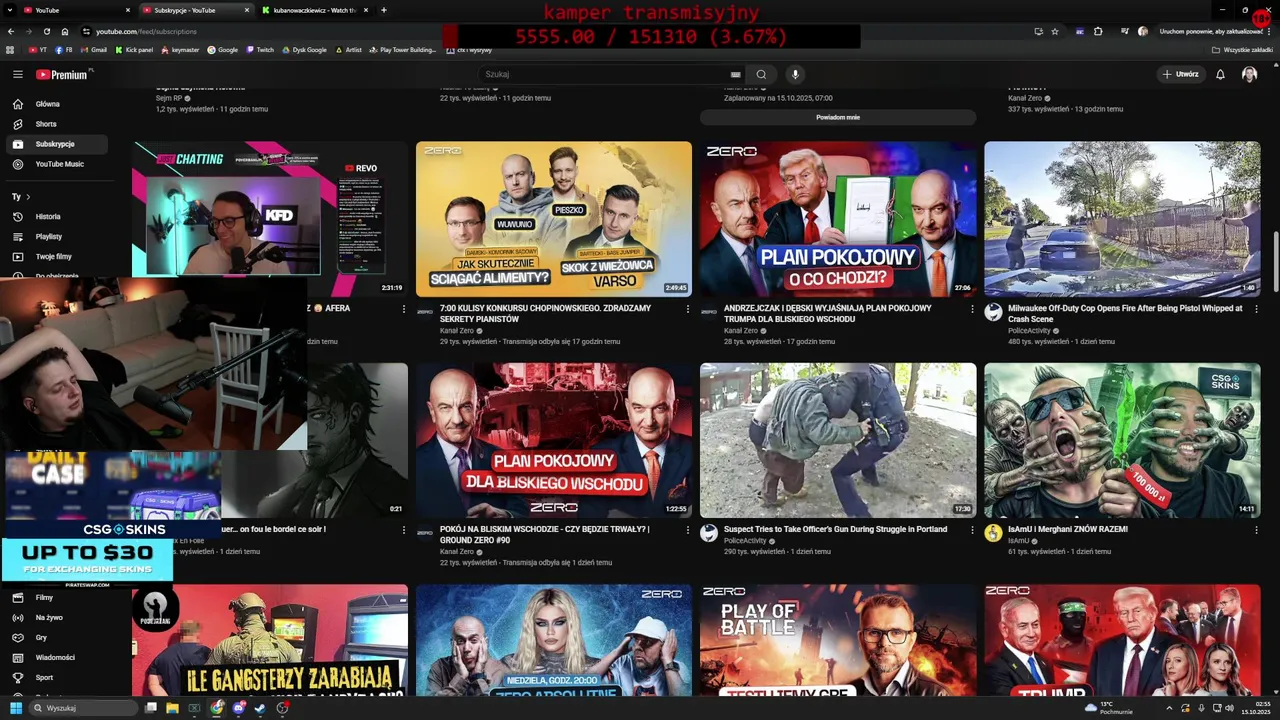Image resolution: width=1280 pixels, height=720 pixels.
Task: Open options for Milwaukee Off-Duty Cop video
Action: (1256, 309)
